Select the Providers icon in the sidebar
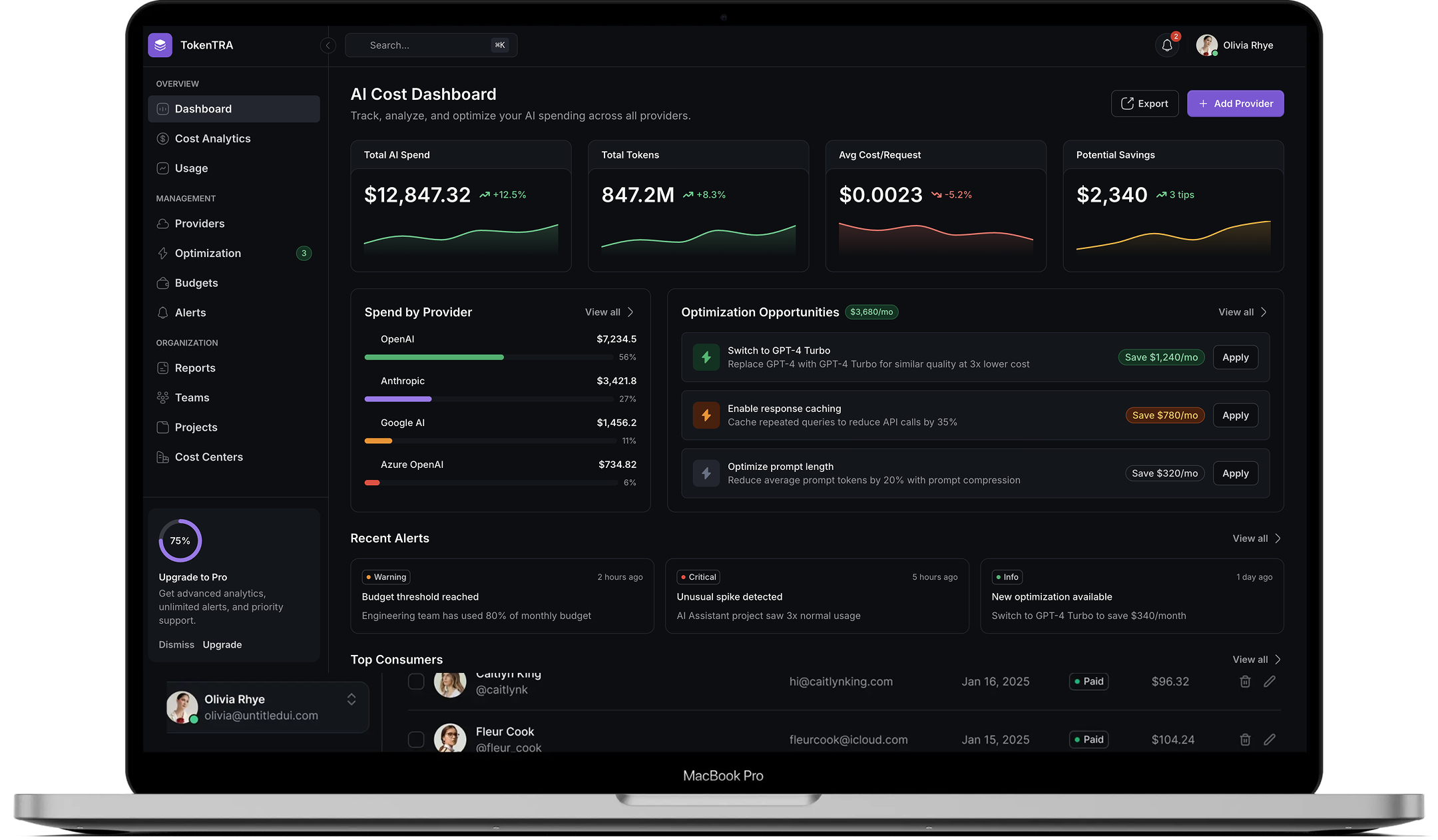Screen dimensions: 1438x840 tap(162, 224)
